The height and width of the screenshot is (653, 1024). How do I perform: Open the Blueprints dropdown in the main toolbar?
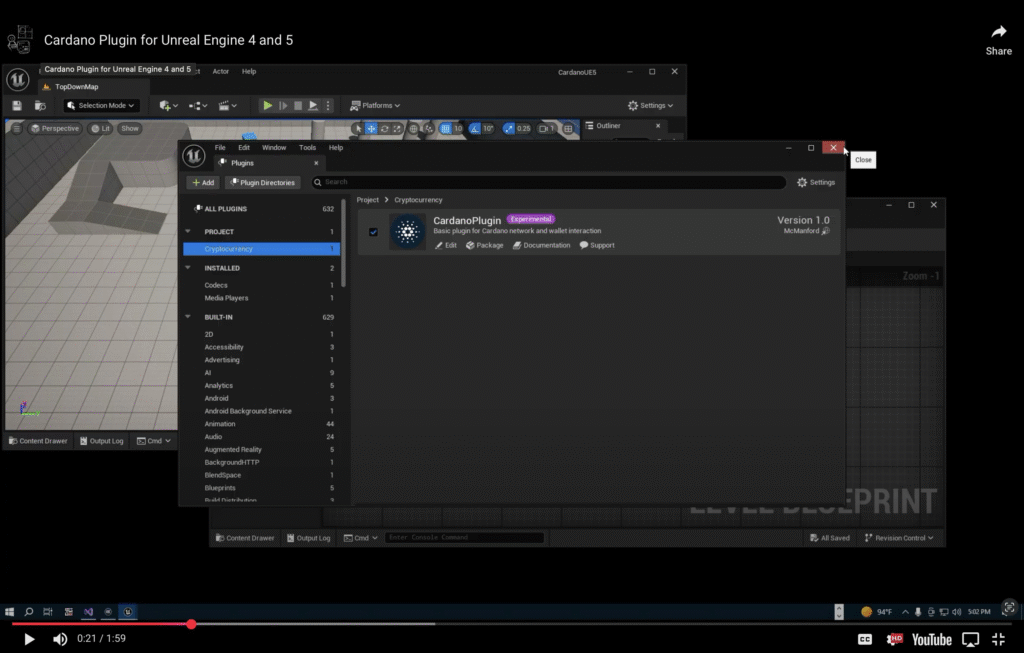[x=198, y=105]
